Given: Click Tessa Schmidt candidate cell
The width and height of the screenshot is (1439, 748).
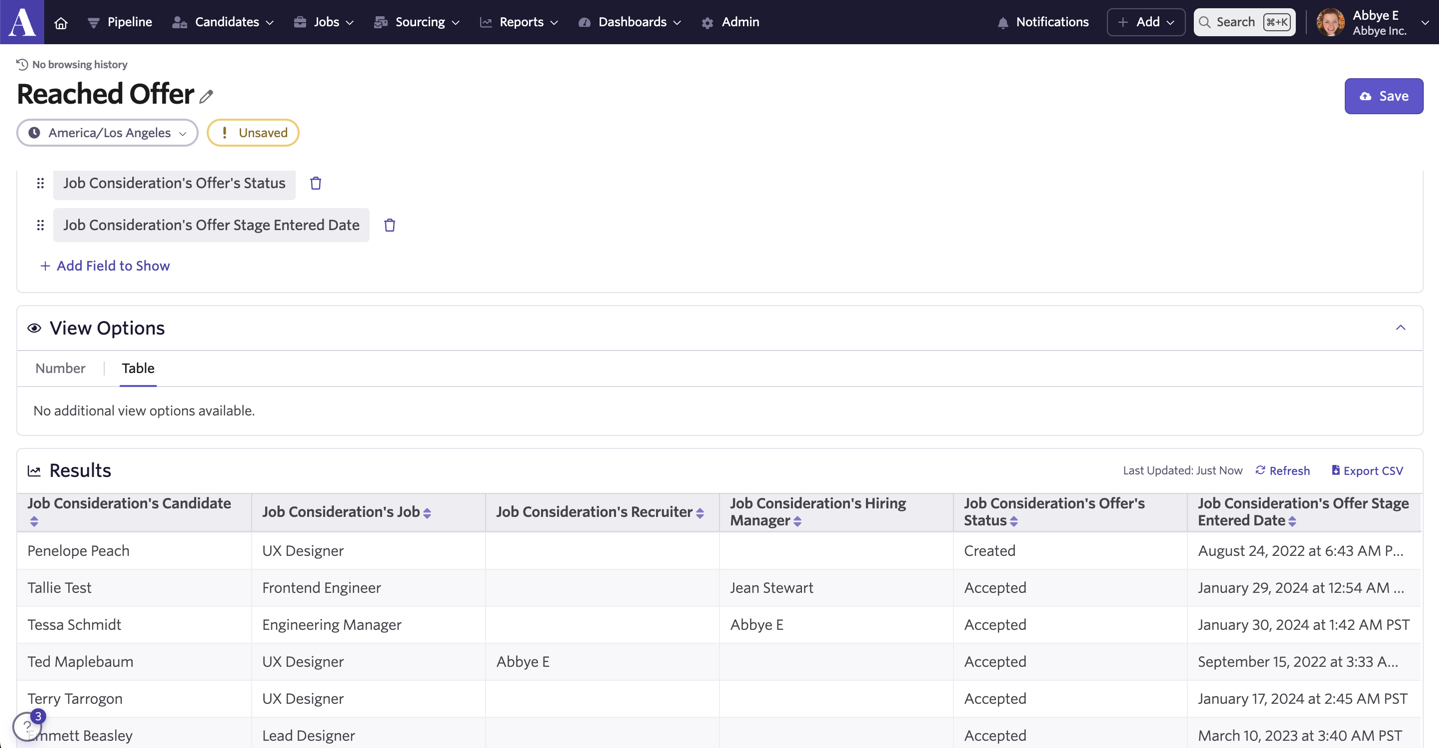Looking at the screenshot, I should click(134, 625).
